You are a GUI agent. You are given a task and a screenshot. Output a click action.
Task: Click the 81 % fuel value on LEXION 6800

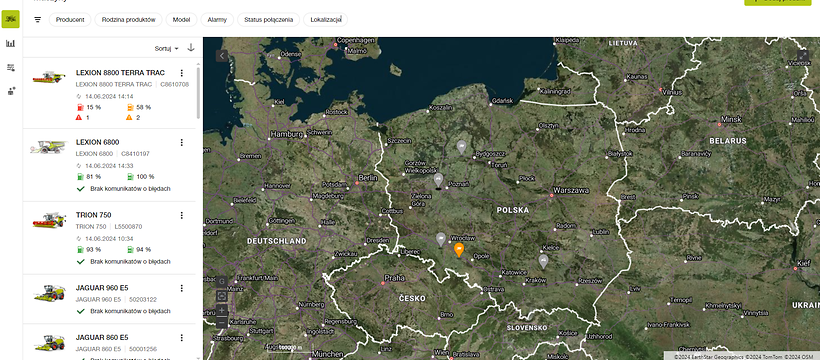tap(94, 177)
